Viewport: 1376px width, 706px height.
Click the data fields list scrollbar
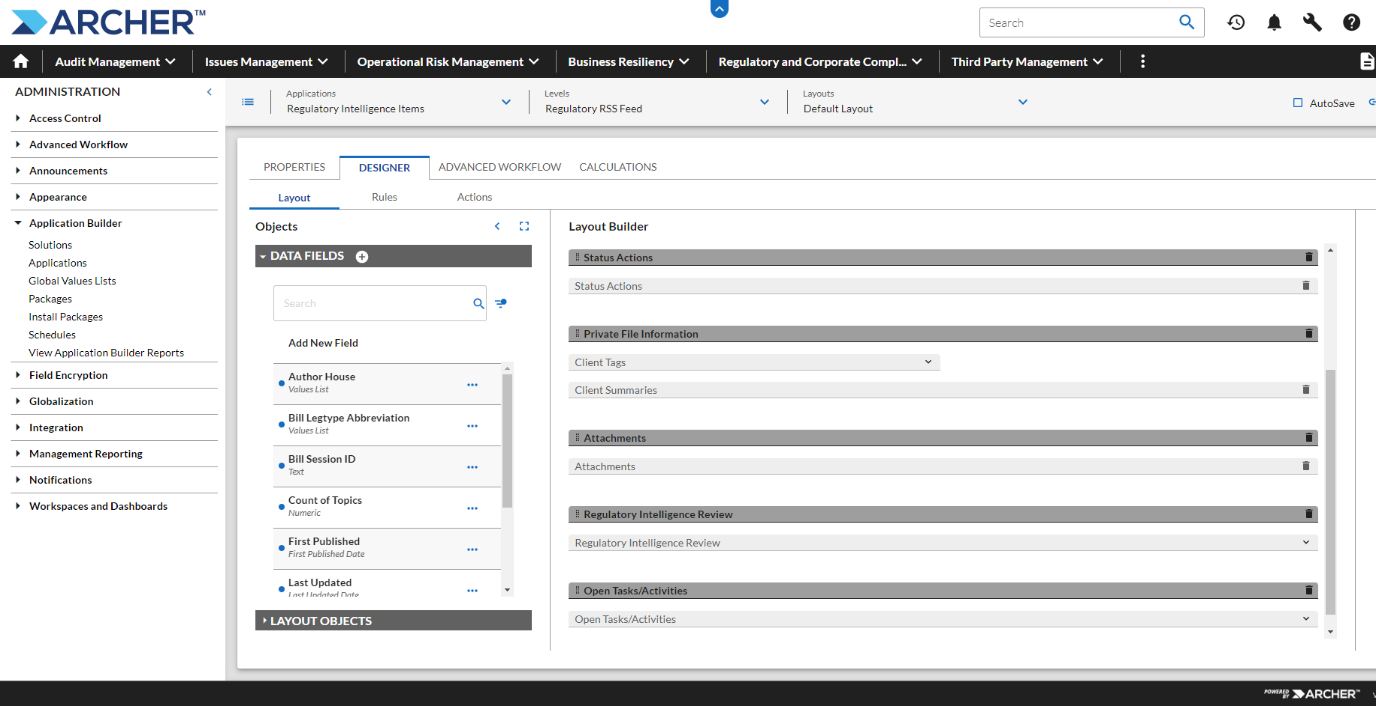click(x=507, y=440)
